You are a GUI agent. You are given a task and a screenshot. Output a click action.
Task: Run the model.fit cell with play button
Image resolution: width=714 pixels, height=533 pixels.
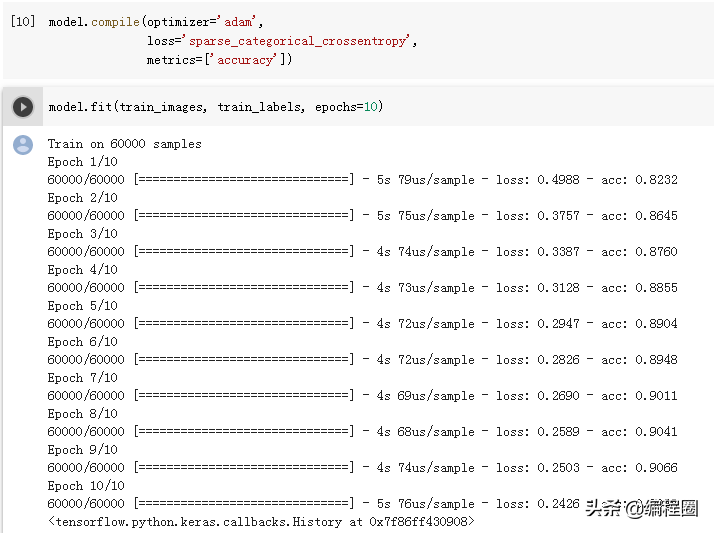tap(23, 107)
